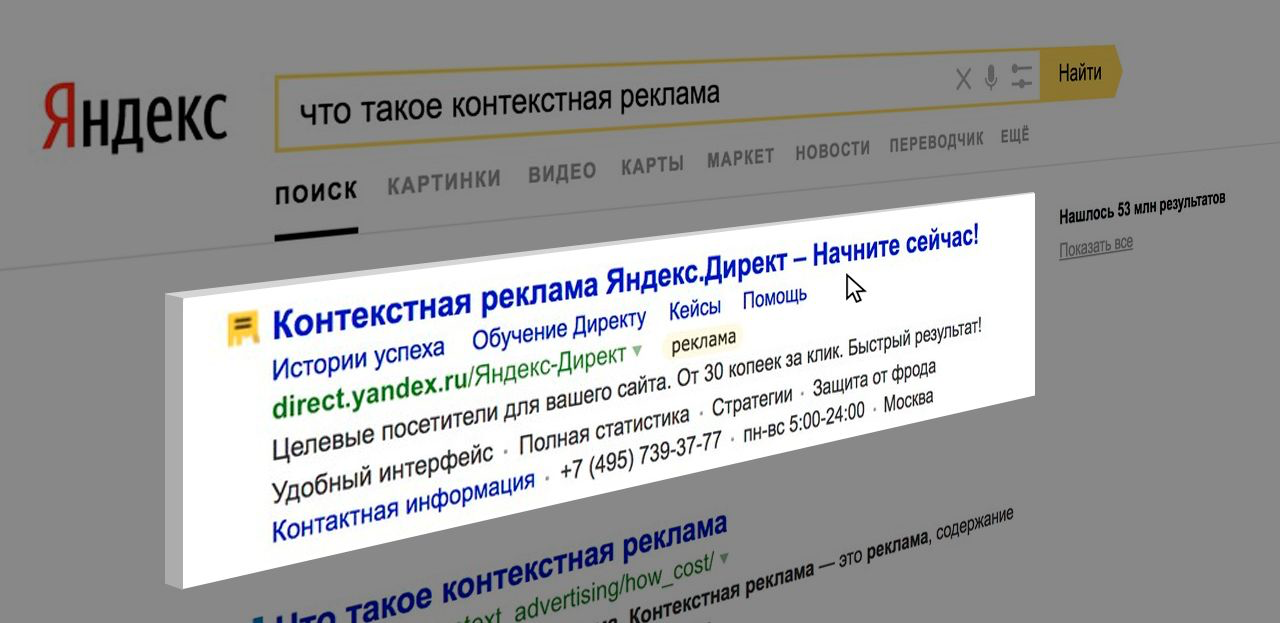Open the Контактная информация link

403,508
